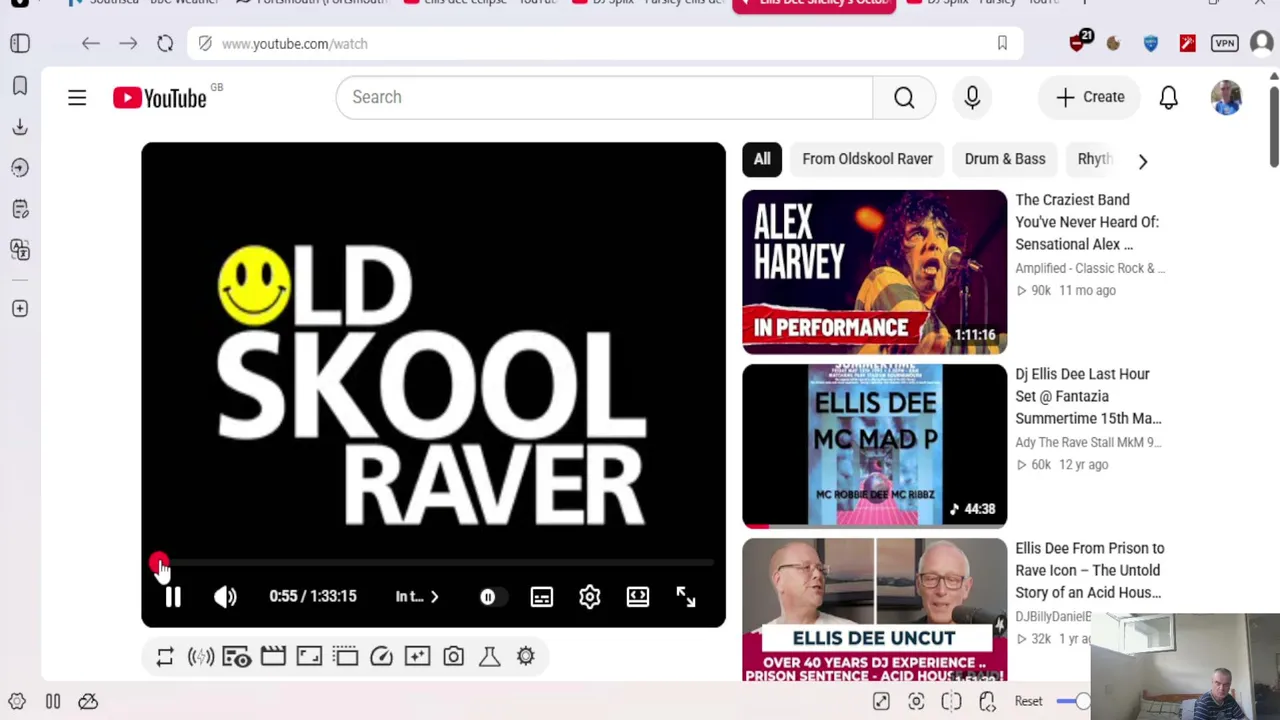The width and height of the screenshot is (1280, 720).
Task: Open the playback speed gauge icon
Action: 381,656
